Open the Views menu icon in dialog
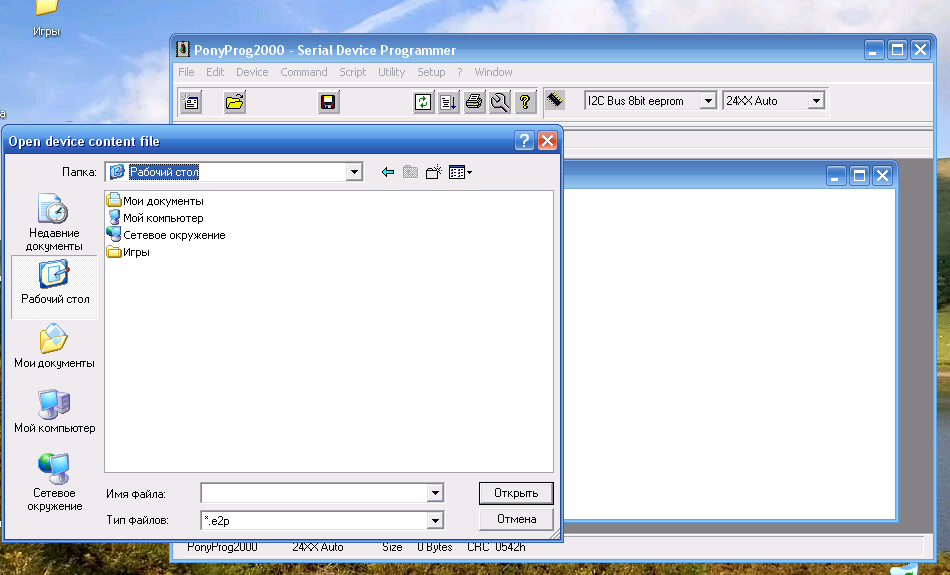The height and width of the screenshot is (575, 950). pyautogui.click(x=460, y=172)
